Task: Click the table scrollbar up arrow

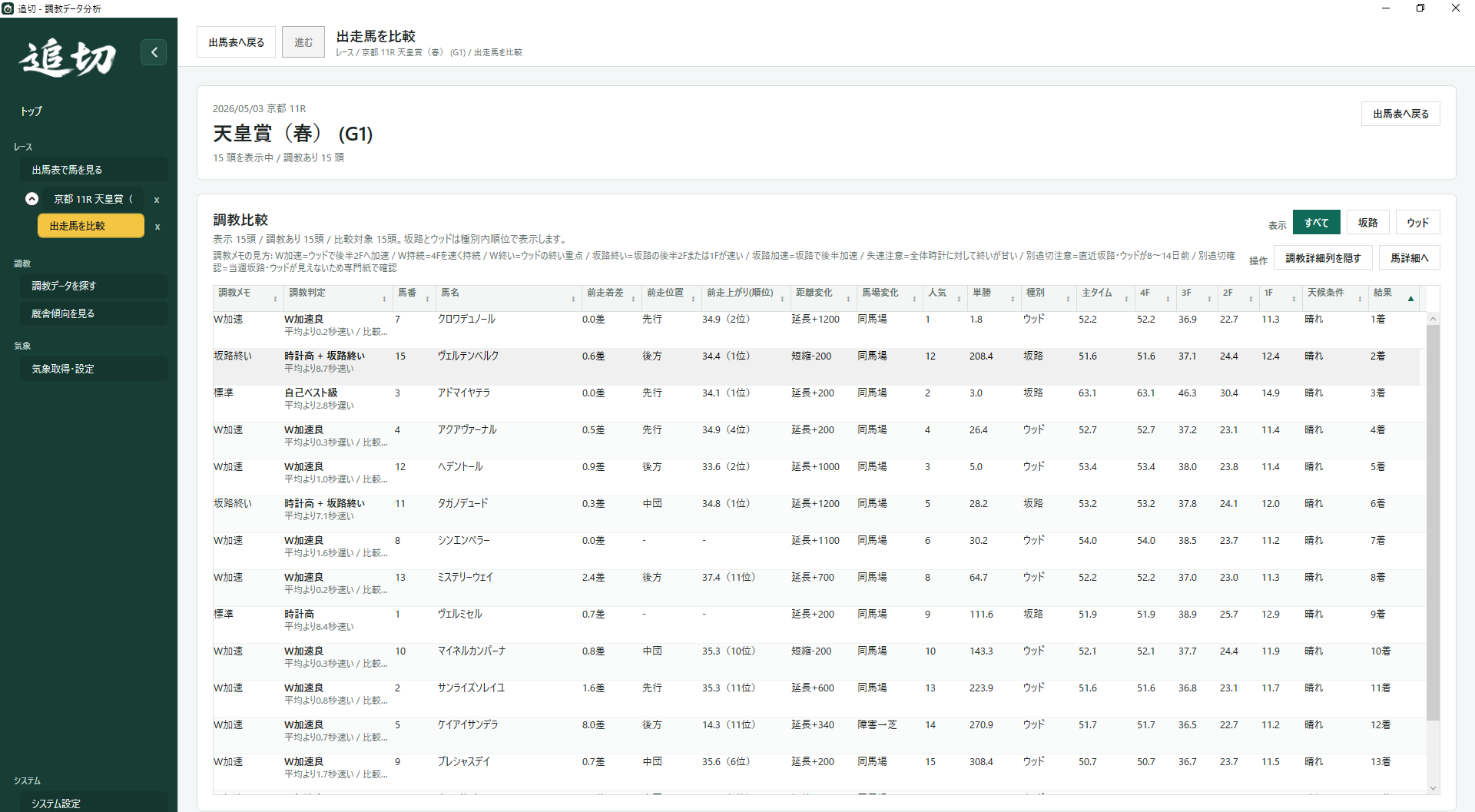Action: click(x=1433, y=319)
